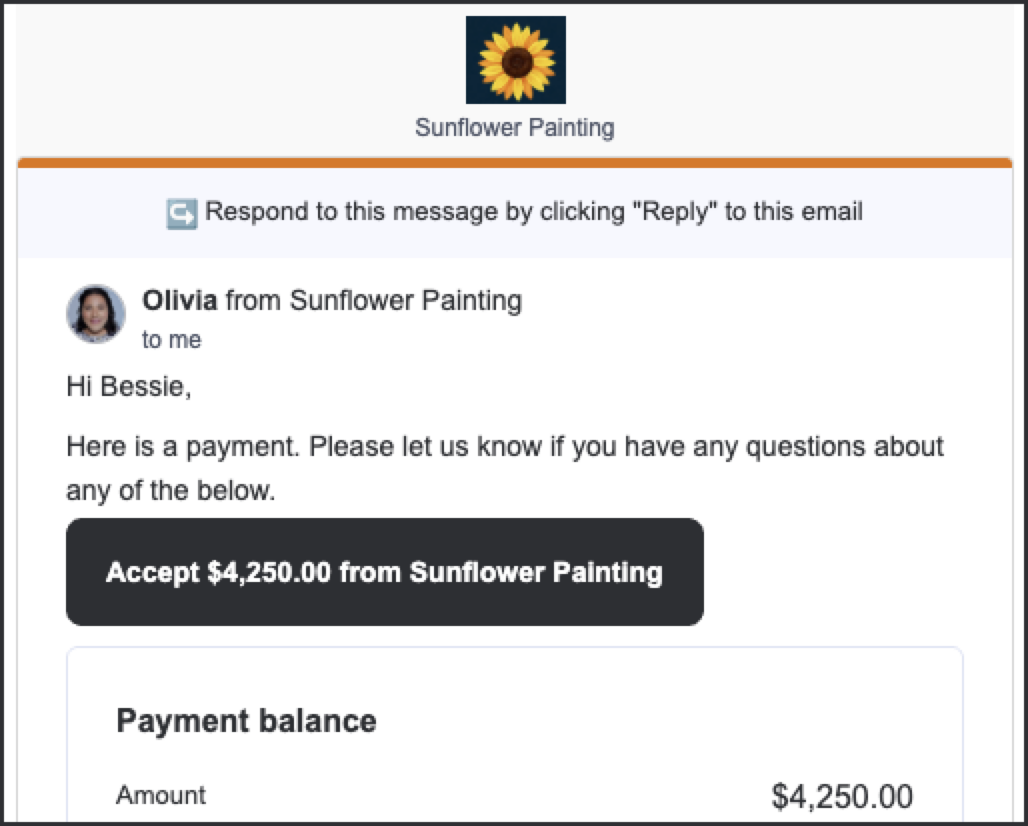Click the Payment balance card area
The width and height of the screenshot is (1028, 826).
click(x=515, y=734)
